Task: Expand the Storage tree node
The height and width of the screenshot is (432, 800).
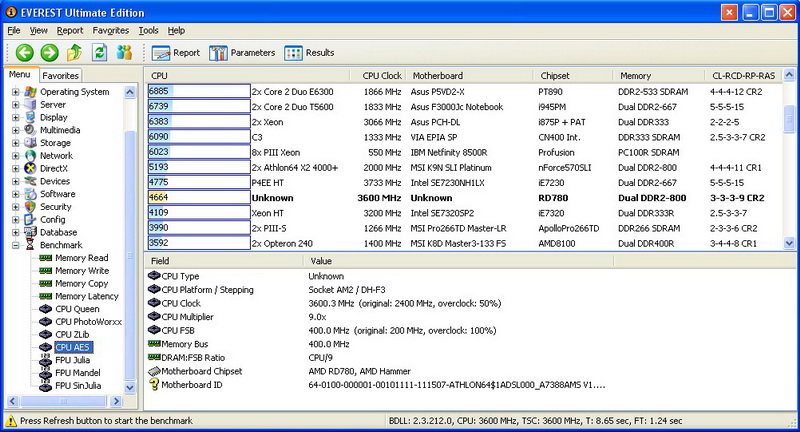Action: coord(15,143)
